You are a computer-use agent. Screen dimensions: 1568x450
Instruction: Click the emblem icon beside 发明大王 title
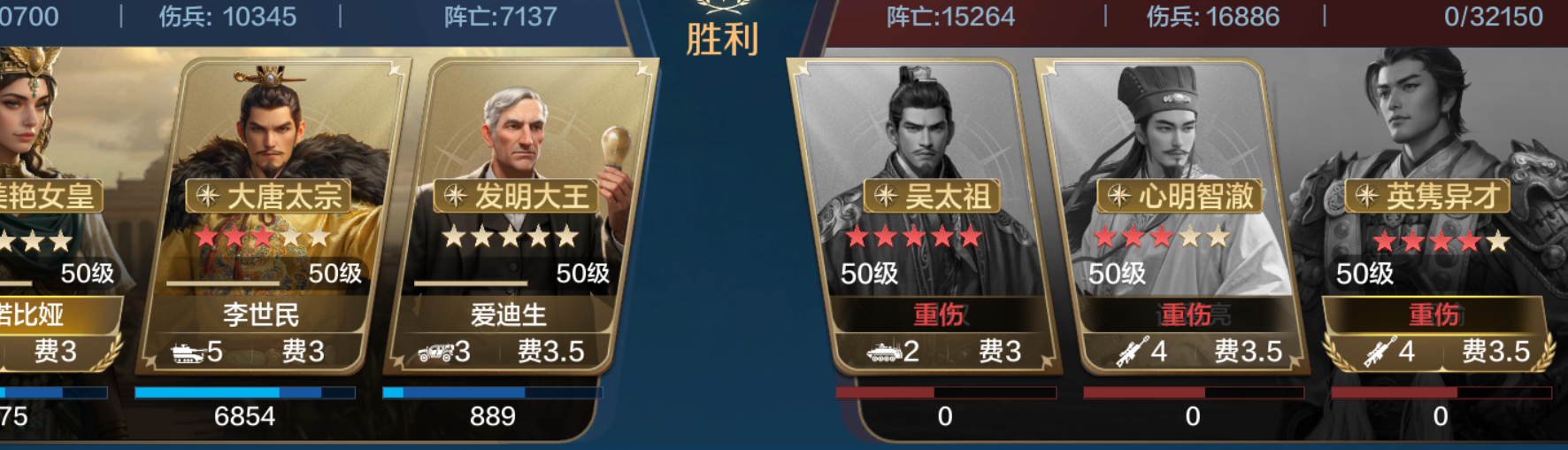coord(456,196)
